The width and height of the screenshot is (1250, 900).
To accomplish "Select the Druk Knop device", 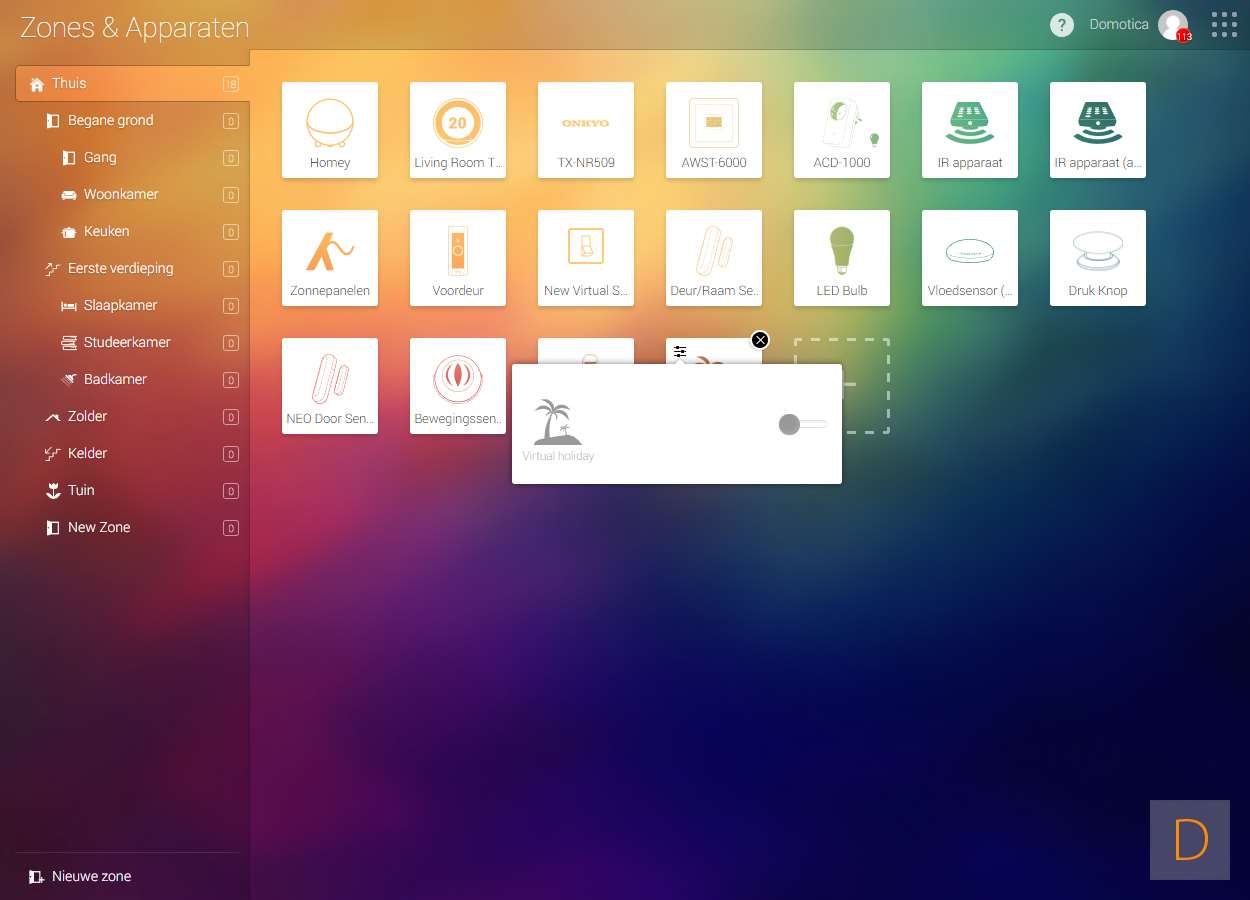I will click(1098, 258).
